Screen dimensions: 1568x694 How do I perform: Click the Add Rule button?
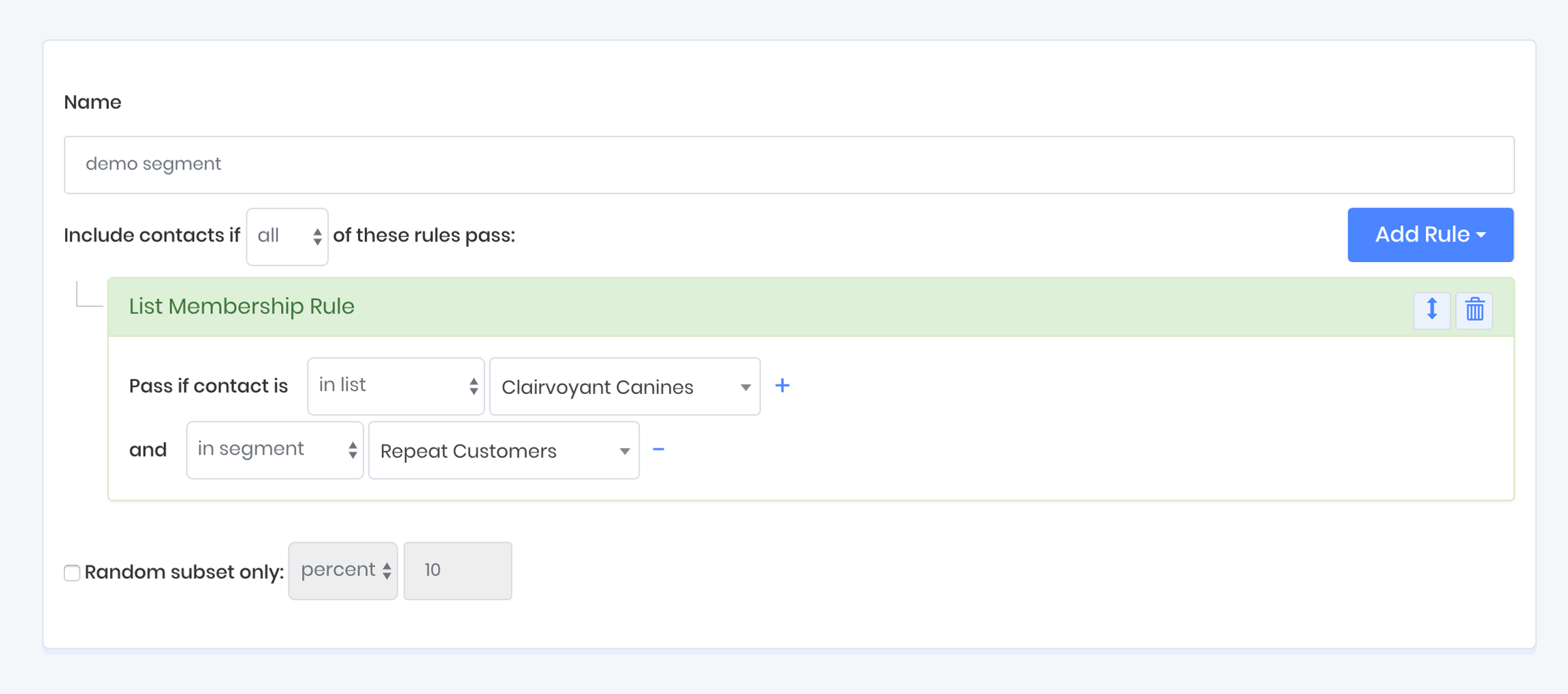coord(1430,235)
